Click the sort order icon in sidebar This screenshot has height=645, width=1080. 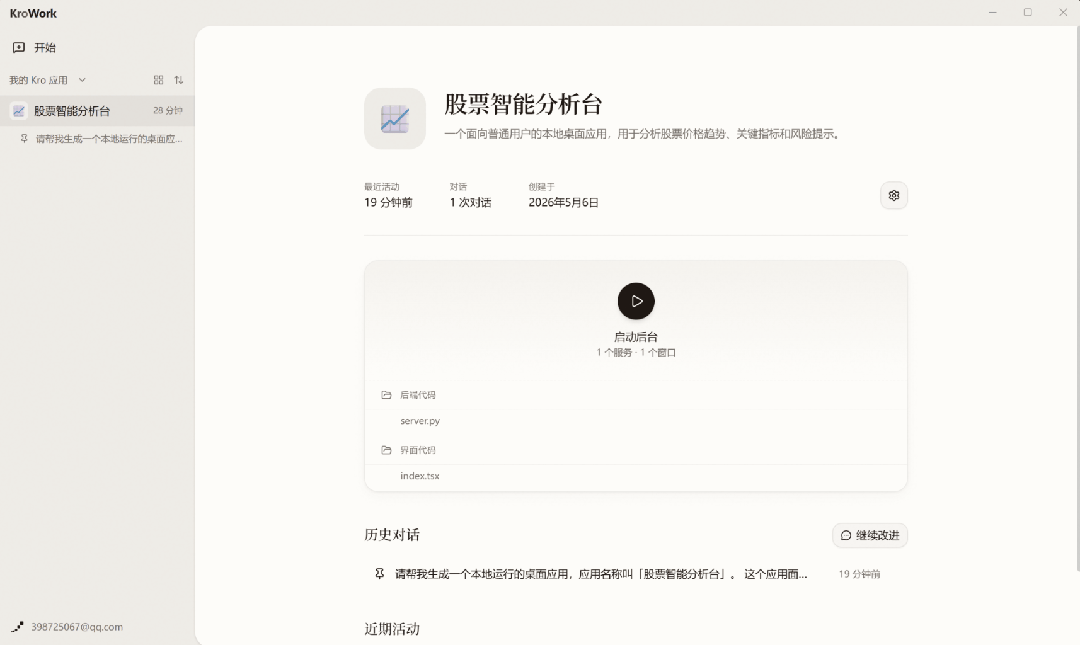(179, 80)
